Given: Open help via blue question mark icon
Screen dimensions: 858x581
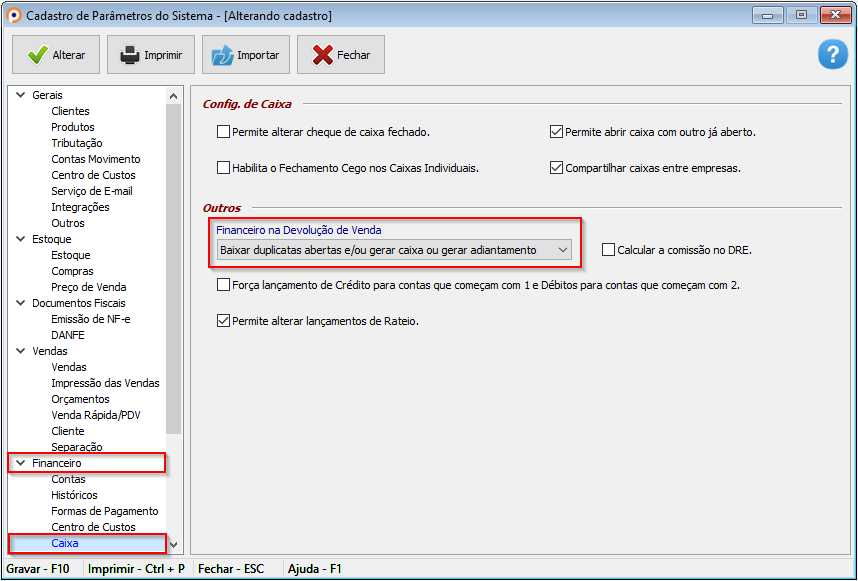Looking at the screenshot, I should coord(832,55).
